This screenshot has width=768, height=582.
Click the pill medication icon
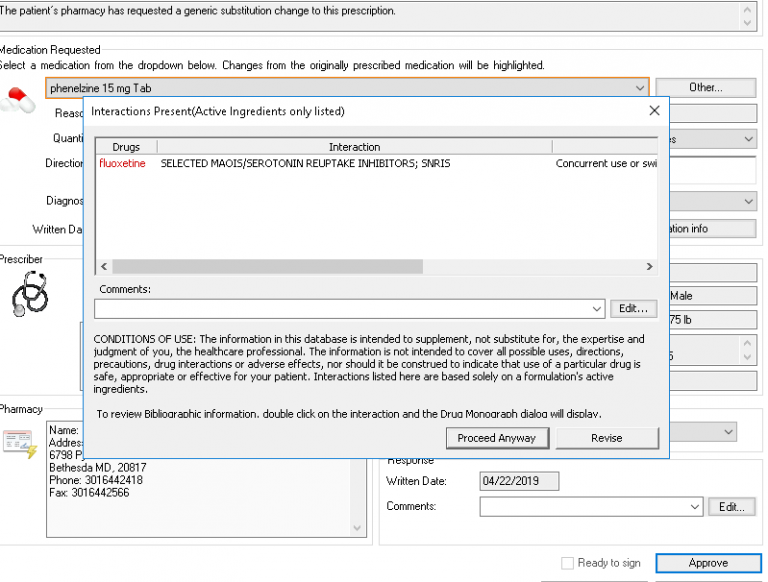click(x=20, y=99)
